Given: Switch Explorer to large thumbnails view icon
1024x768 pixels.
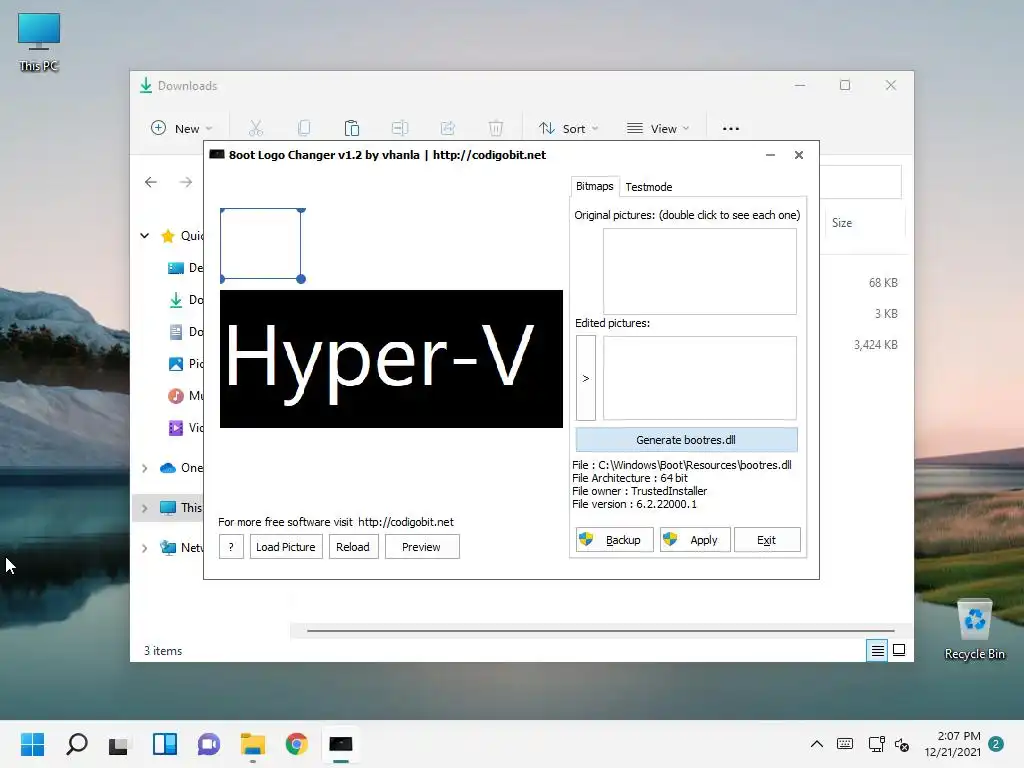Looking at the screenshot, I should click(899, 650).
